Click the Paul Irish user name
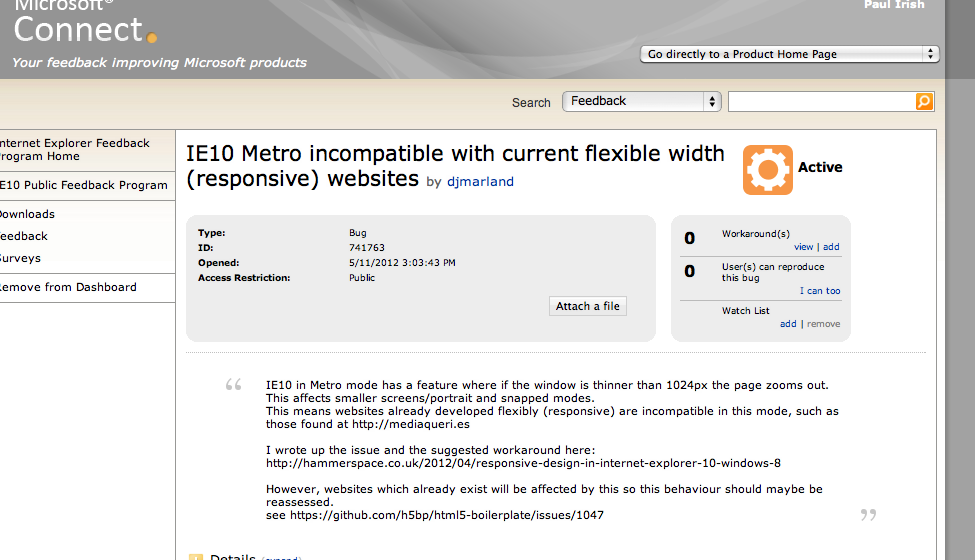This screenshot has height=560, width=975. click(x=894, y=5)
